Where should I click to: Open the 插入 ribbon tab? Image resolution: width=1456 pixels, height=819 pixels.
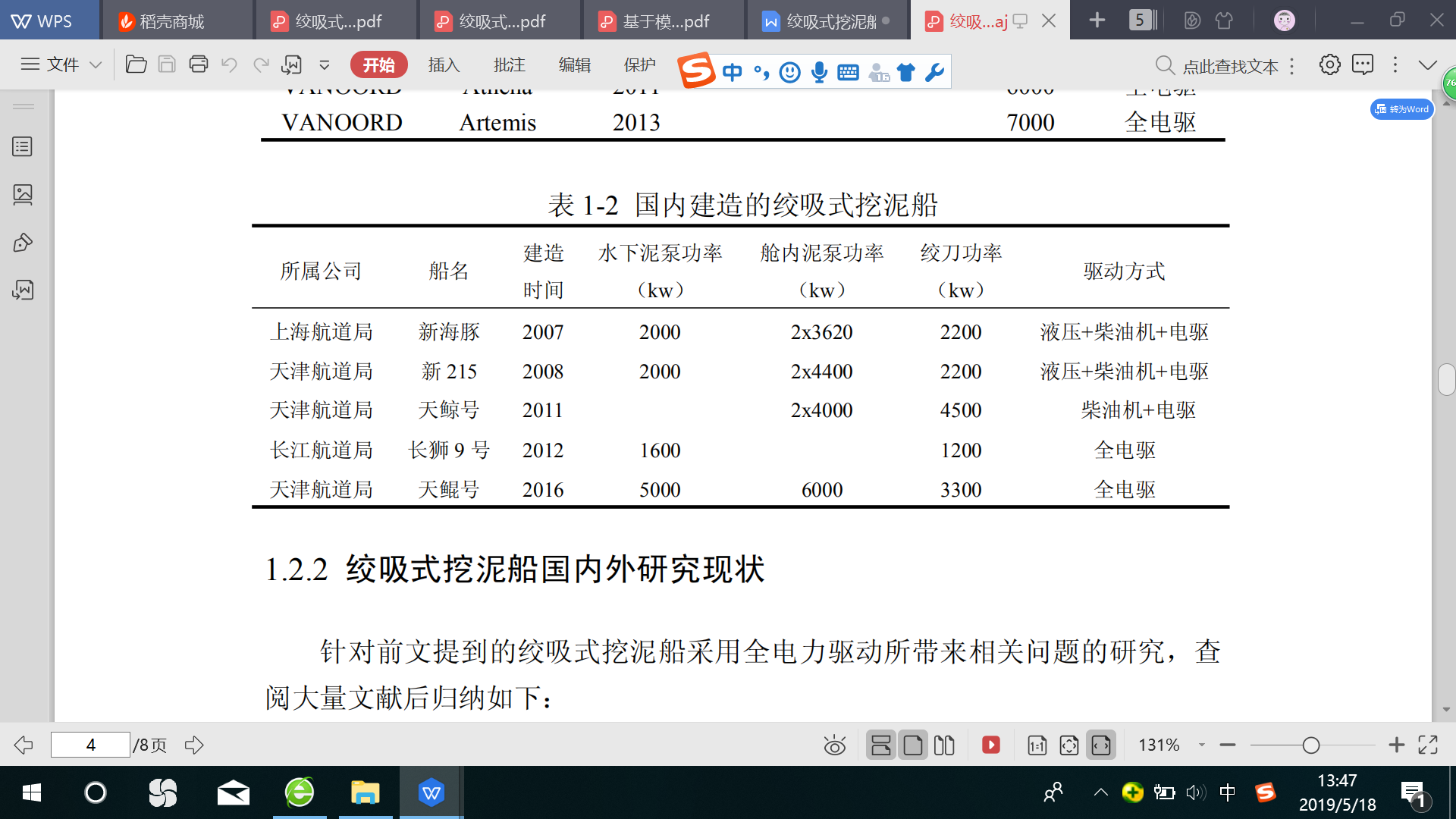coord(444,65)
